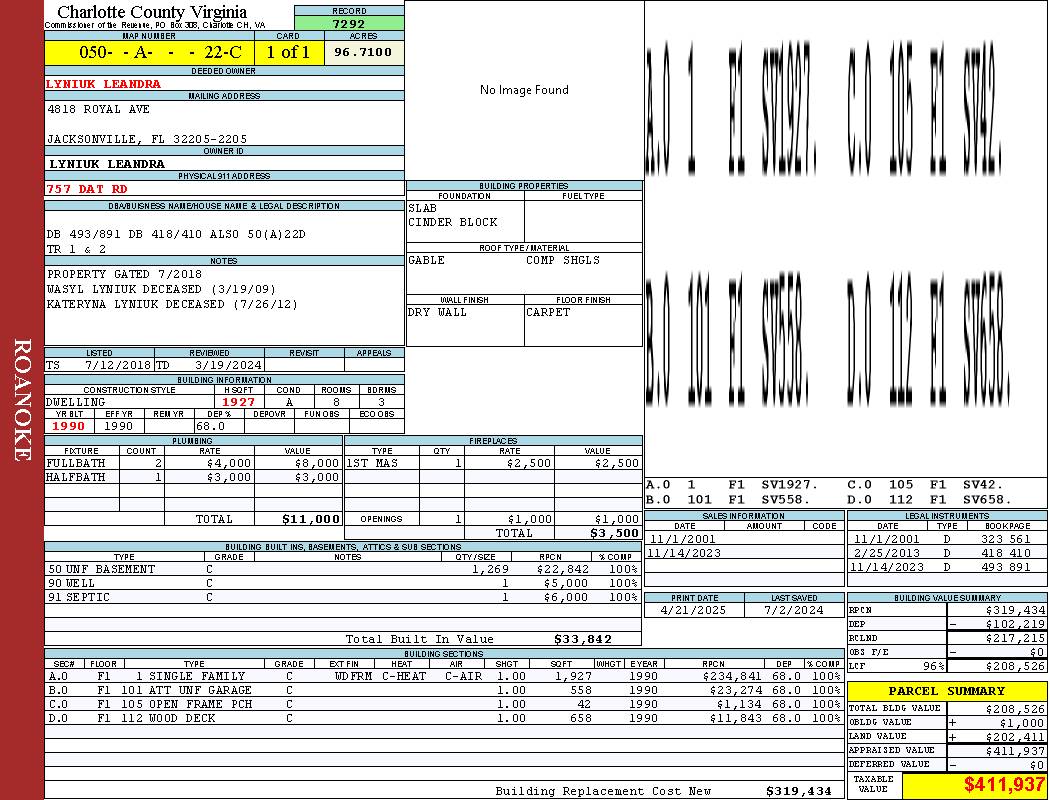Click note KATERYNA LYNIUK DECEASED

pyautogui.click(x=172, y=304)
